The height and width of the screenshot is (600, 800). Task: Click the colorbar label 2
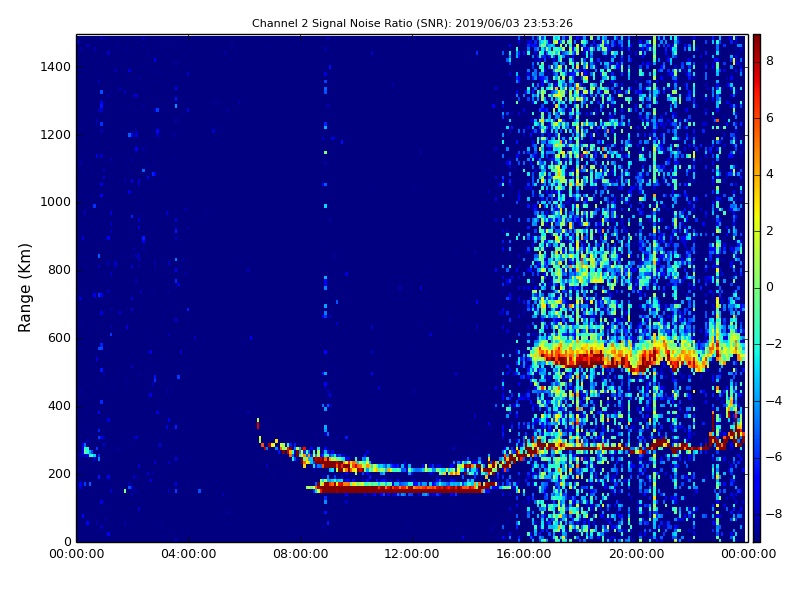pyautogui.click(x=770, y=231)
